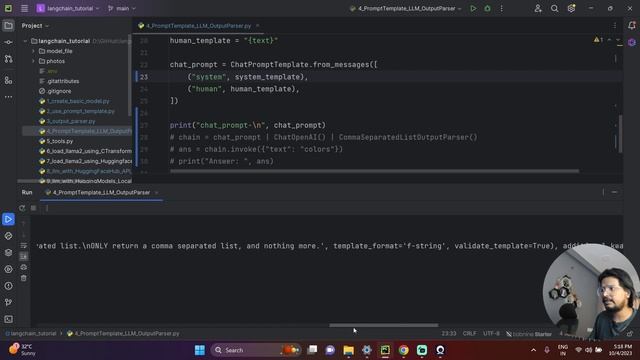Screen dimensions: 640x360
Task: Change the UTF-8 file encoding
Action: click(491, 333)
